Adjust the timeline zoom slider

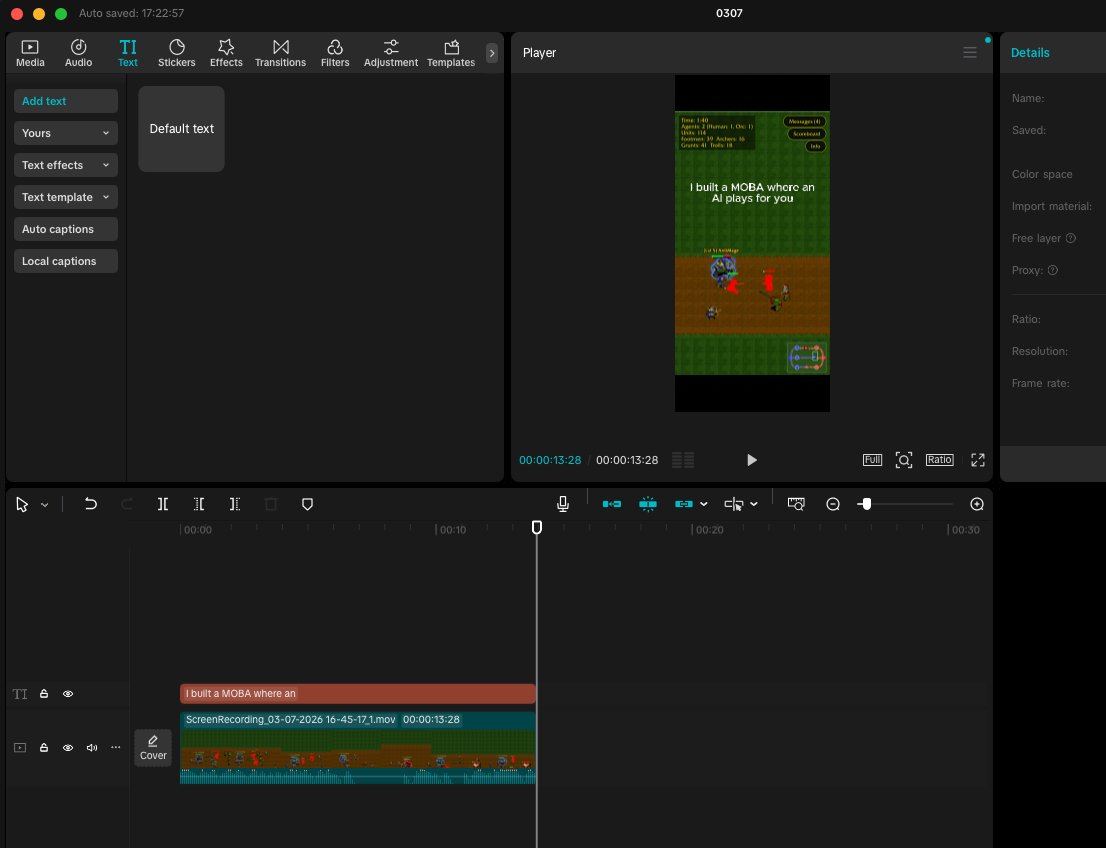coord(866,504)
